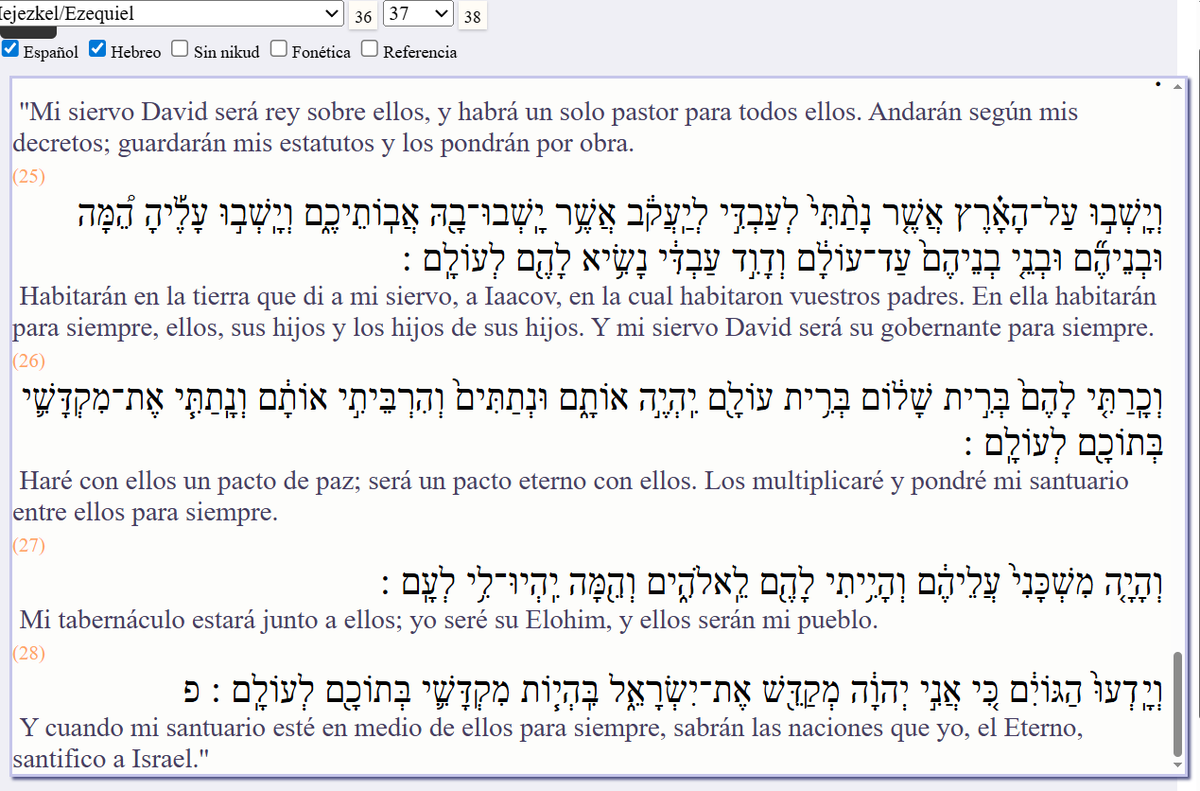Click verse number (26)
1200x791 pixels.
coord(29,360)
